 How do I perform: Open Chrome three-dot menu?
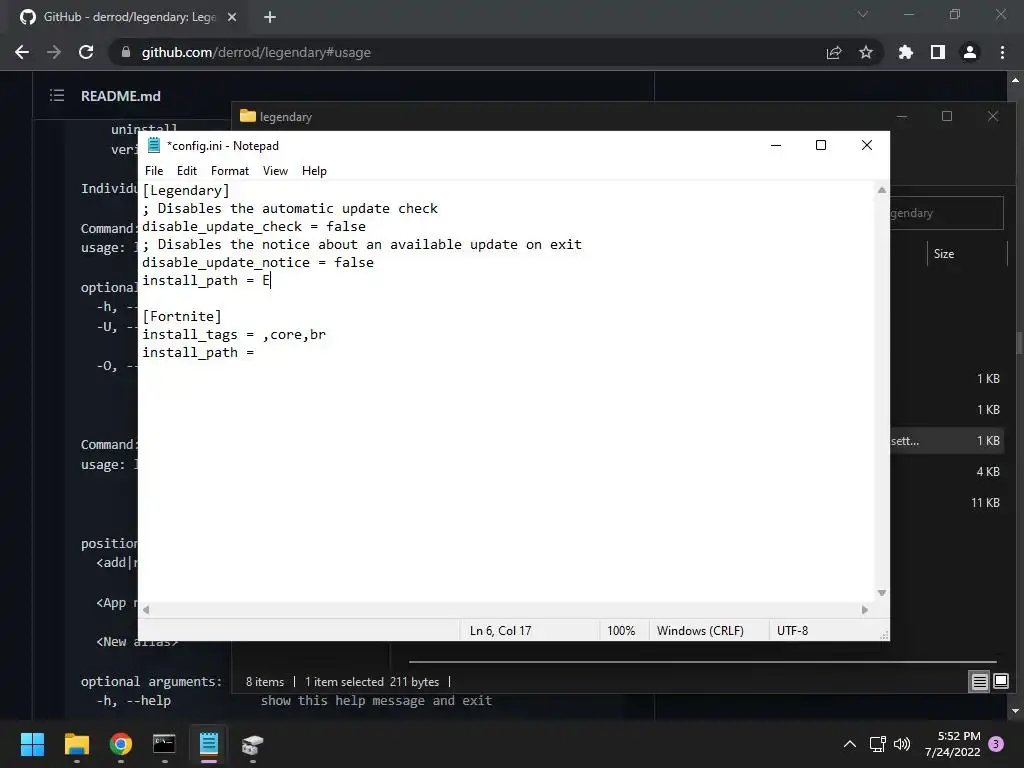pyautogui.click(x=1002, y=52)
